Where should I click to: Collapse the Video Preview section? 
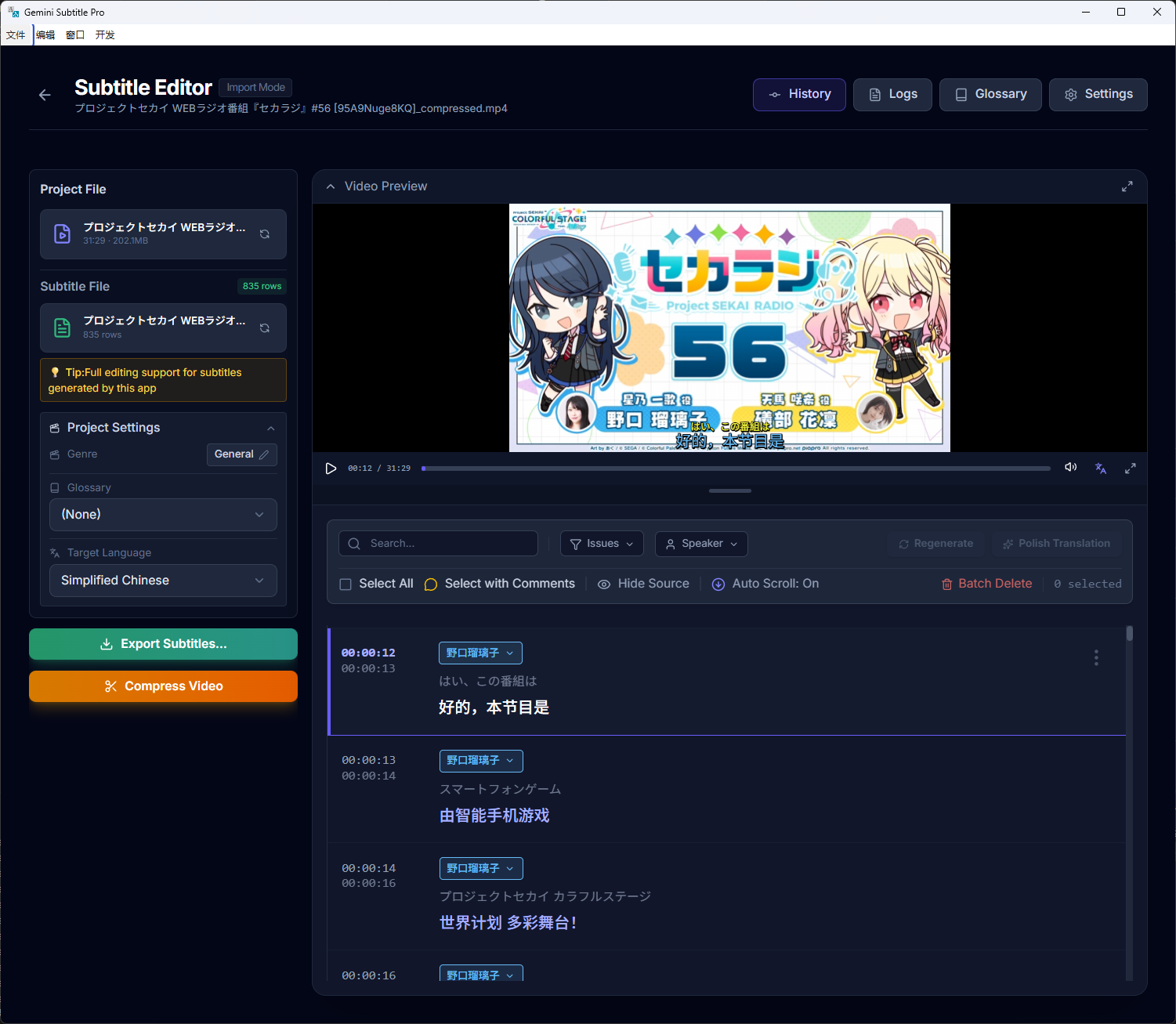point(331,186)
